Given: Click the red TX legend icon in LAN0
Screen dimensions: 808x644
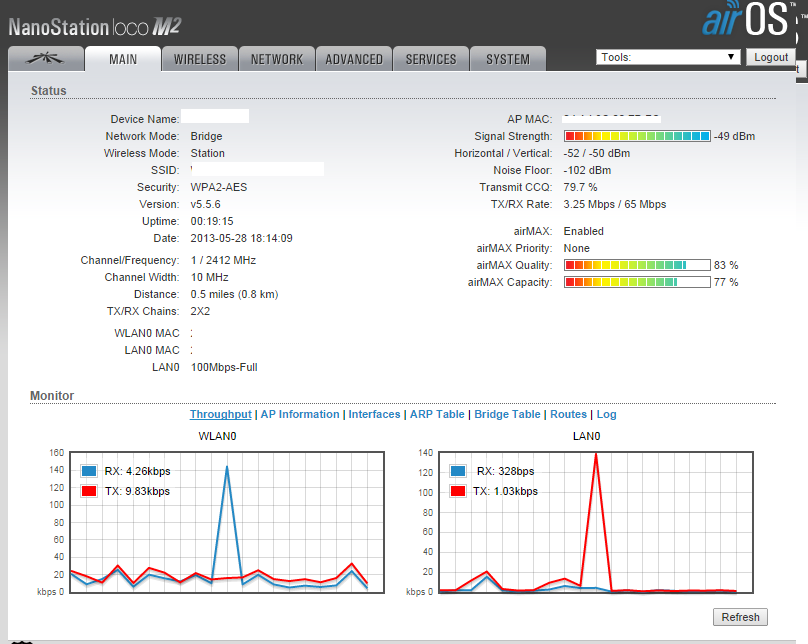Looking at the screenshot, I should click(x=459, y=491).
